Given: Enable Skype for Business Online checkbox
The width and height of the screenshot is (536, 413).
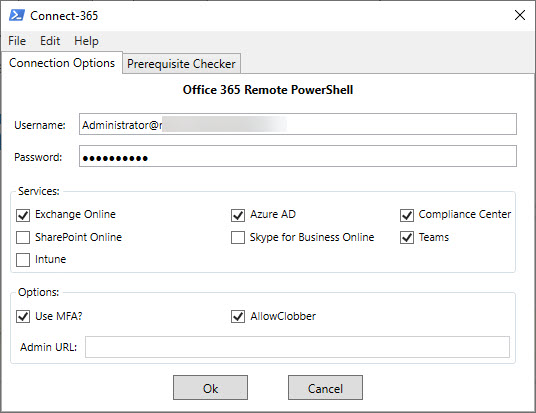Looking at the screenshot, I should point(238,238).
